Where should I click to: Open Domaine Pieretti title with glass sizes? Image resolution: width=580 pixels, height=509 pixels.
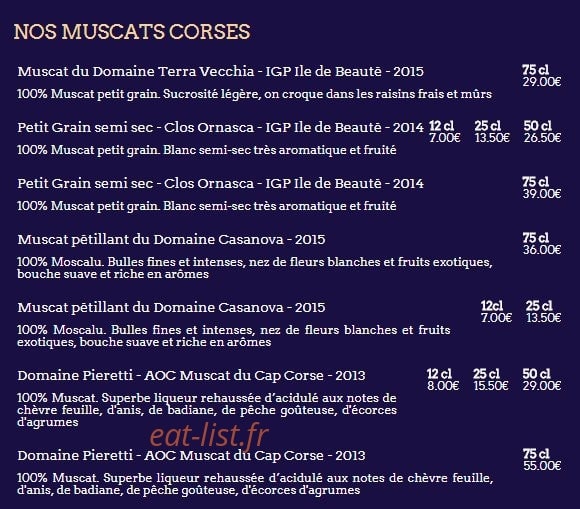tap(191, 375)
